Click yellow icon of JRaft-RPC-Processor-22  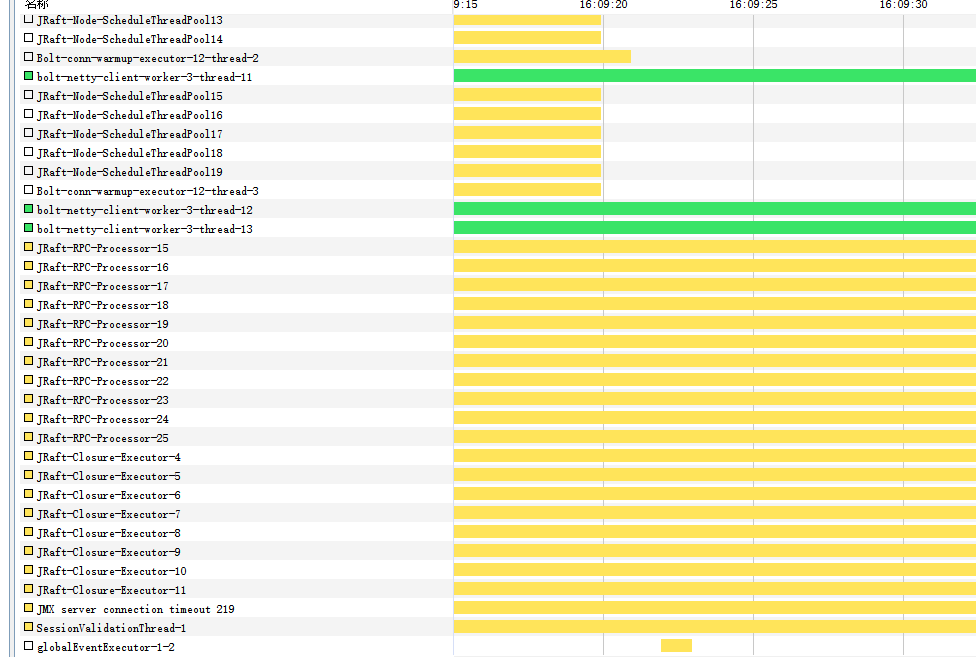tap(28, 380)
